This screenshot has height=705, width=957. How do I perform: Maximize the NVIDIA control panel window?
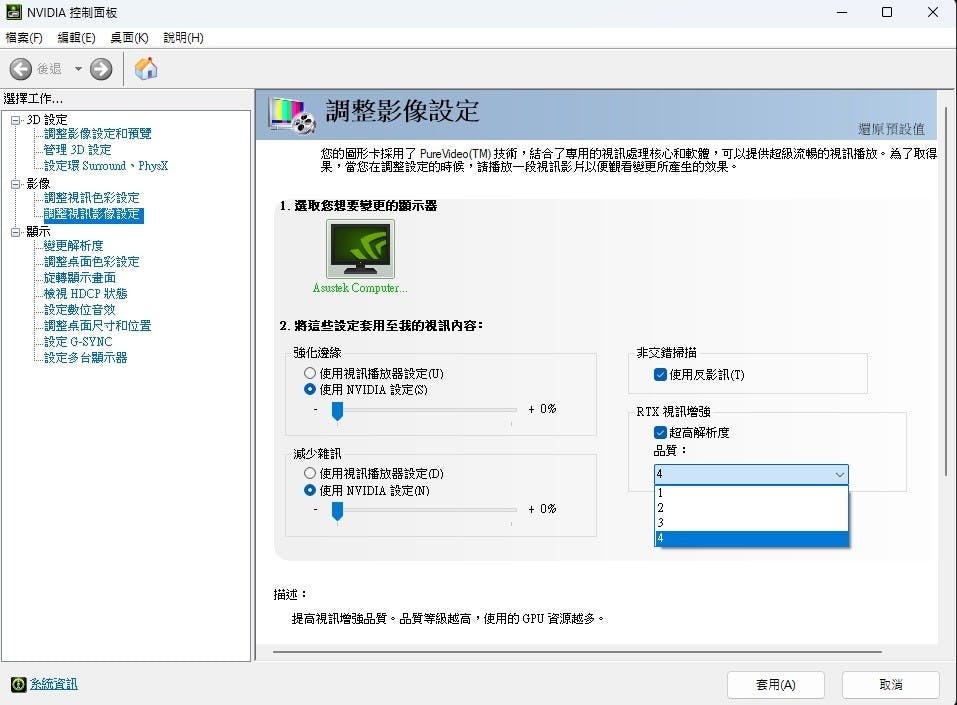pyautogui.click(x=887, y=12)
